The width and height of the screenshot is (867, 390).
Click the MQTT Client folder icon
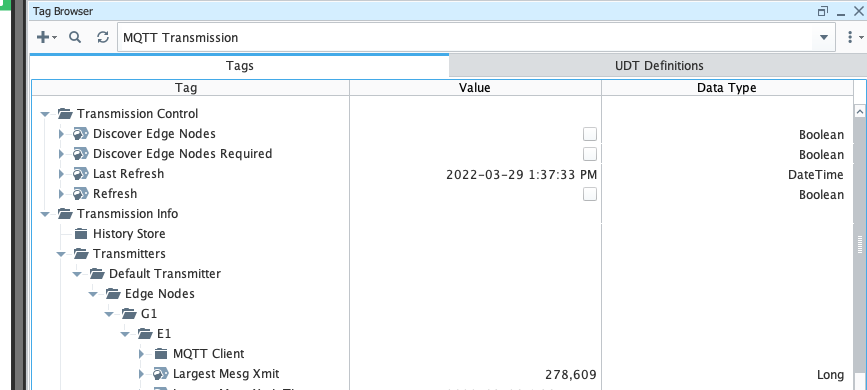point(161,353)
